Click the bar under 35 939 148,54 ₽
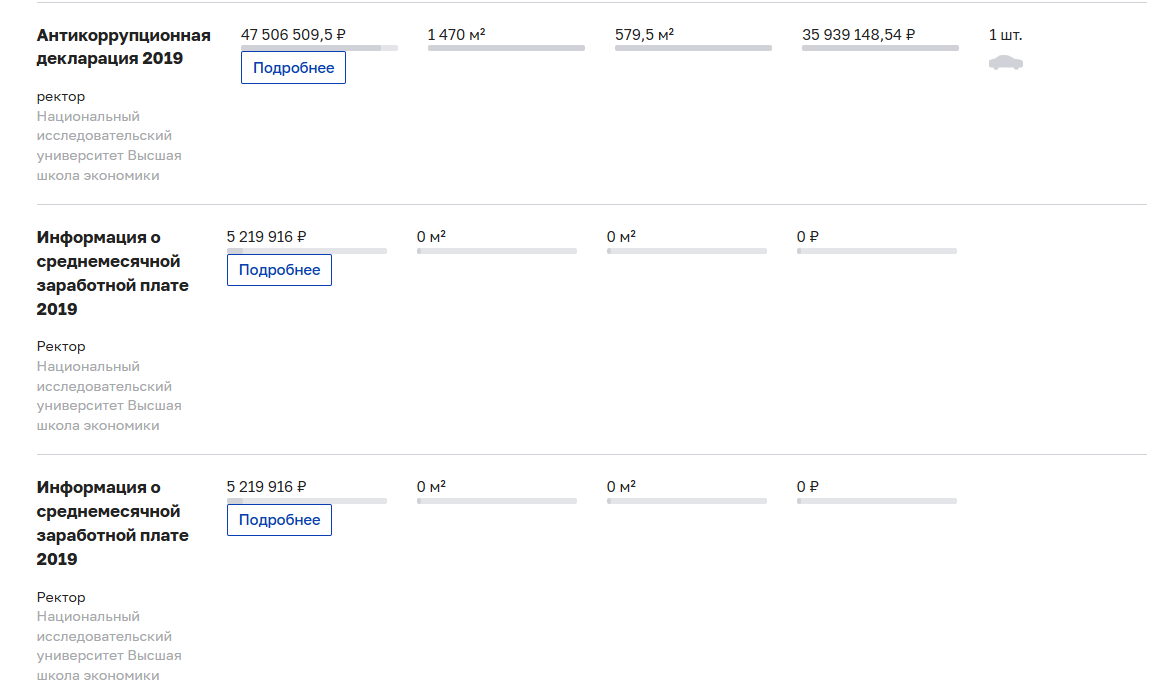The height and width of the screenshot is (699, 1176). (880, 48)
